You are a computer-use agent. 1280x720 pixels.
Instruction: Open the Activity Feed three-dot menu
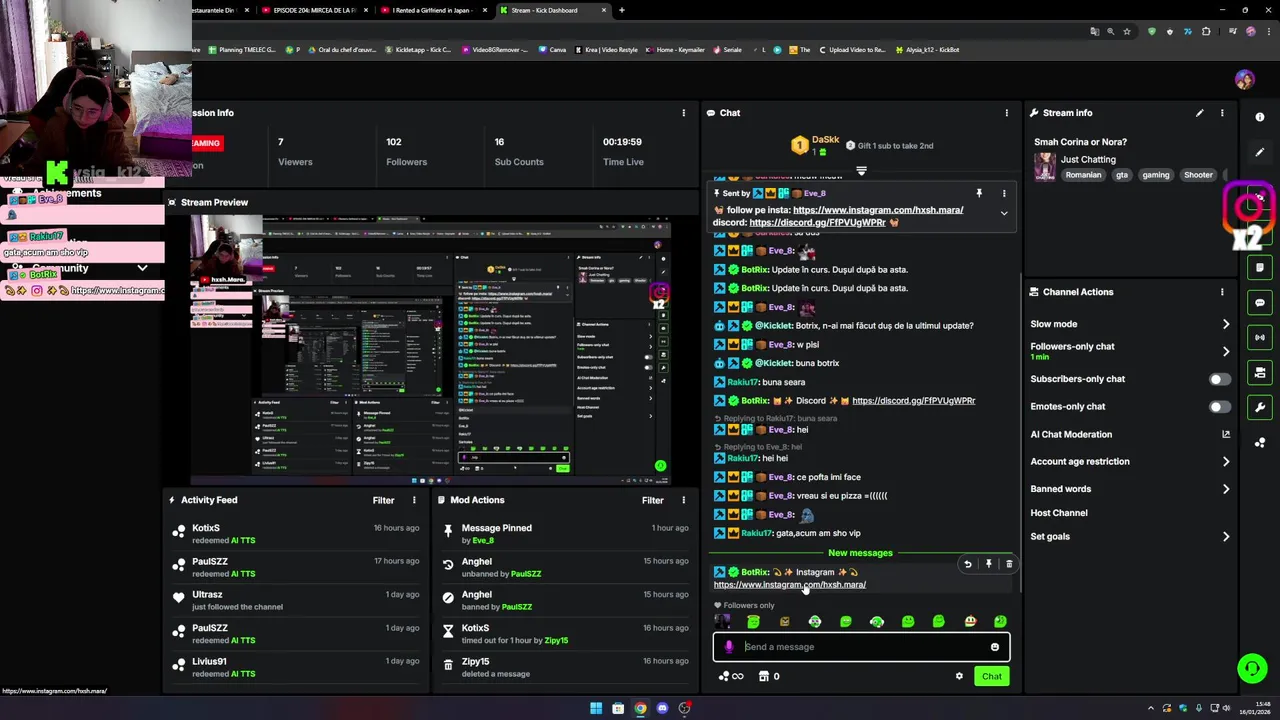pyautogui.click(x=414, y=500)
